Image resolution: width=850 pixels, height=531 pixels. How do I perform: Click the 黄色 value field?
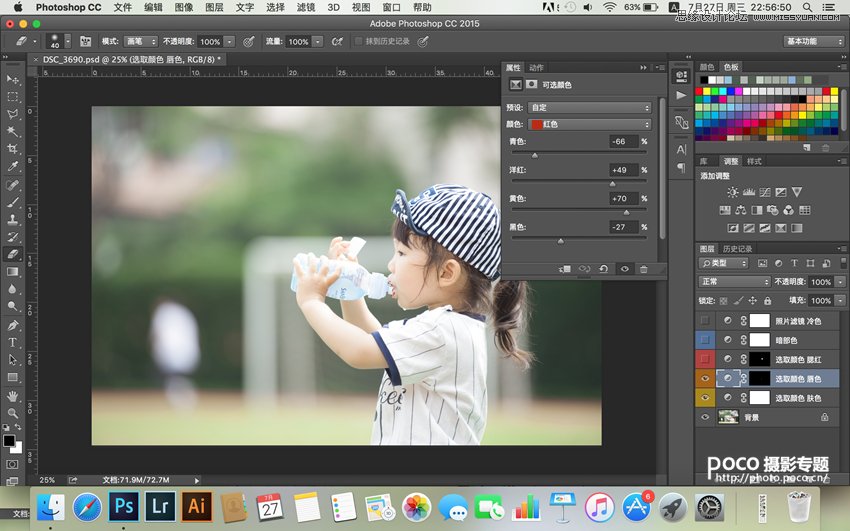point(623,198)
